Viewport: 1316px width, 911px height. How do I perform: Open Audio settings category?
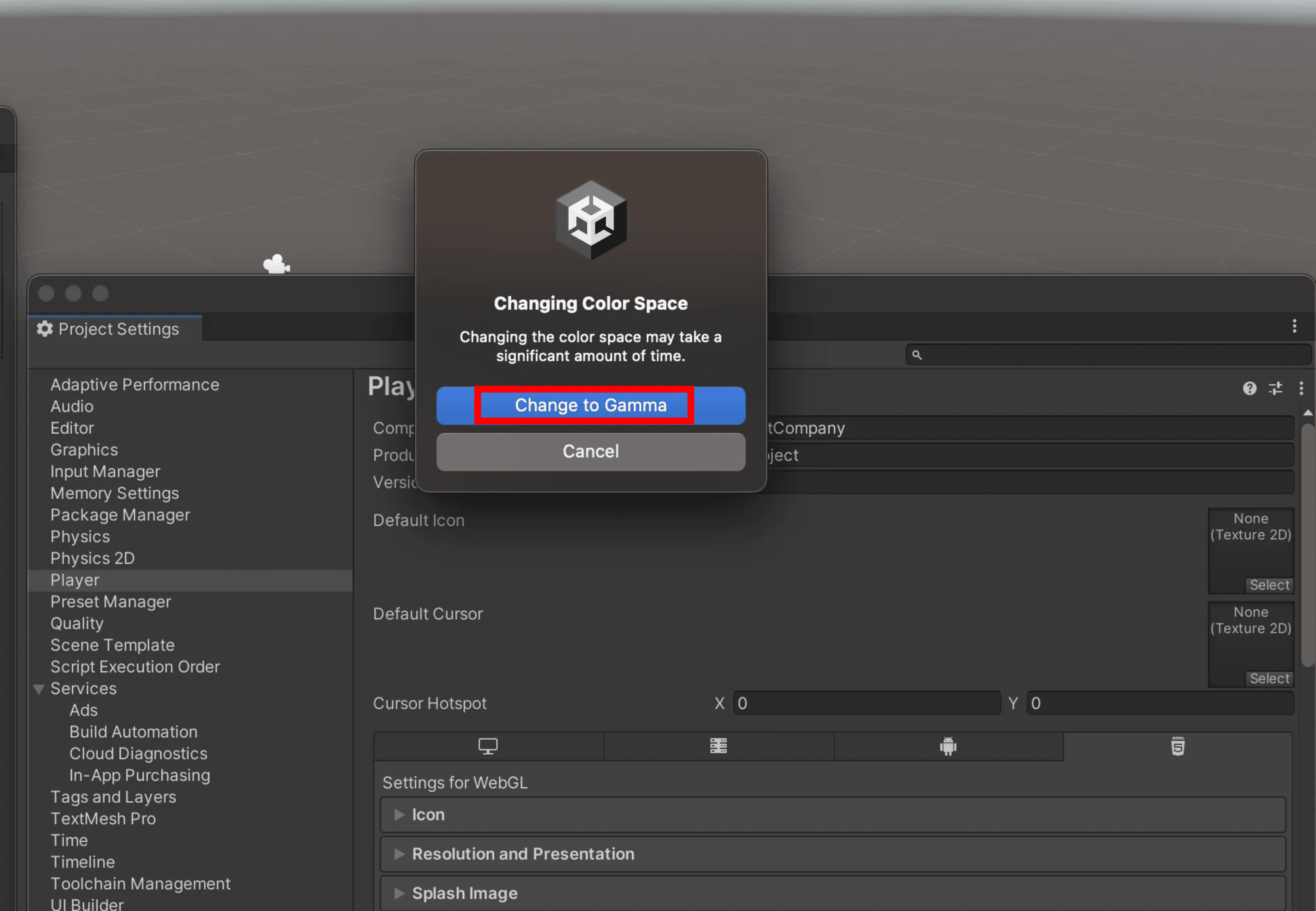72,406
